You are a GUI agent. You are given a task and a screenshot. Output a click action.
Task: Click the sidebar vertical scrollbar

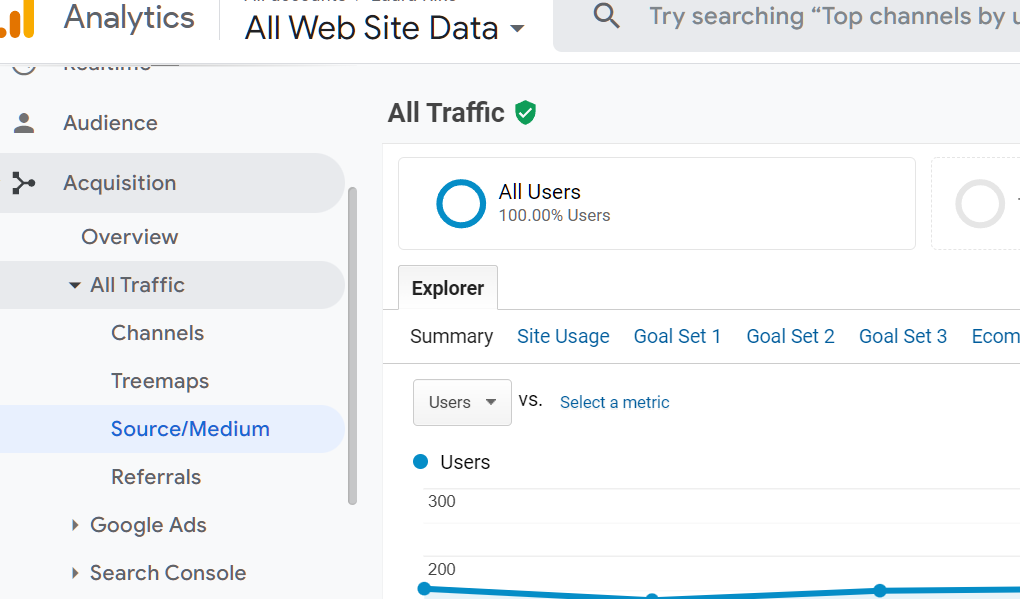(x=353, y=346)
